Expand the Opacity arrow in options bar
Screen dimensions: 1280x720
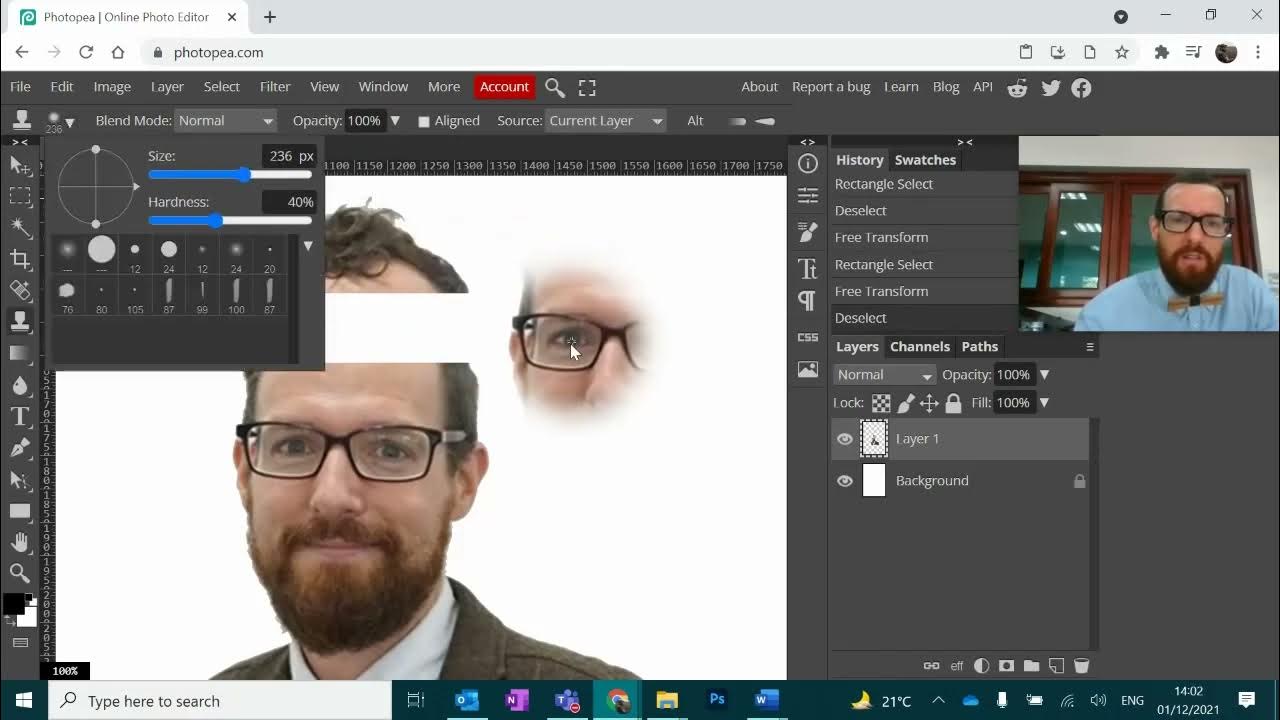click(395, 121)
